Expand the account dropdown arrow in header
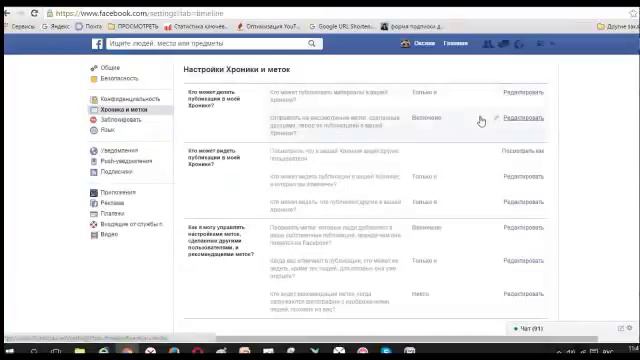This screenshot has height=360, width=640. (x=552, y=43)
